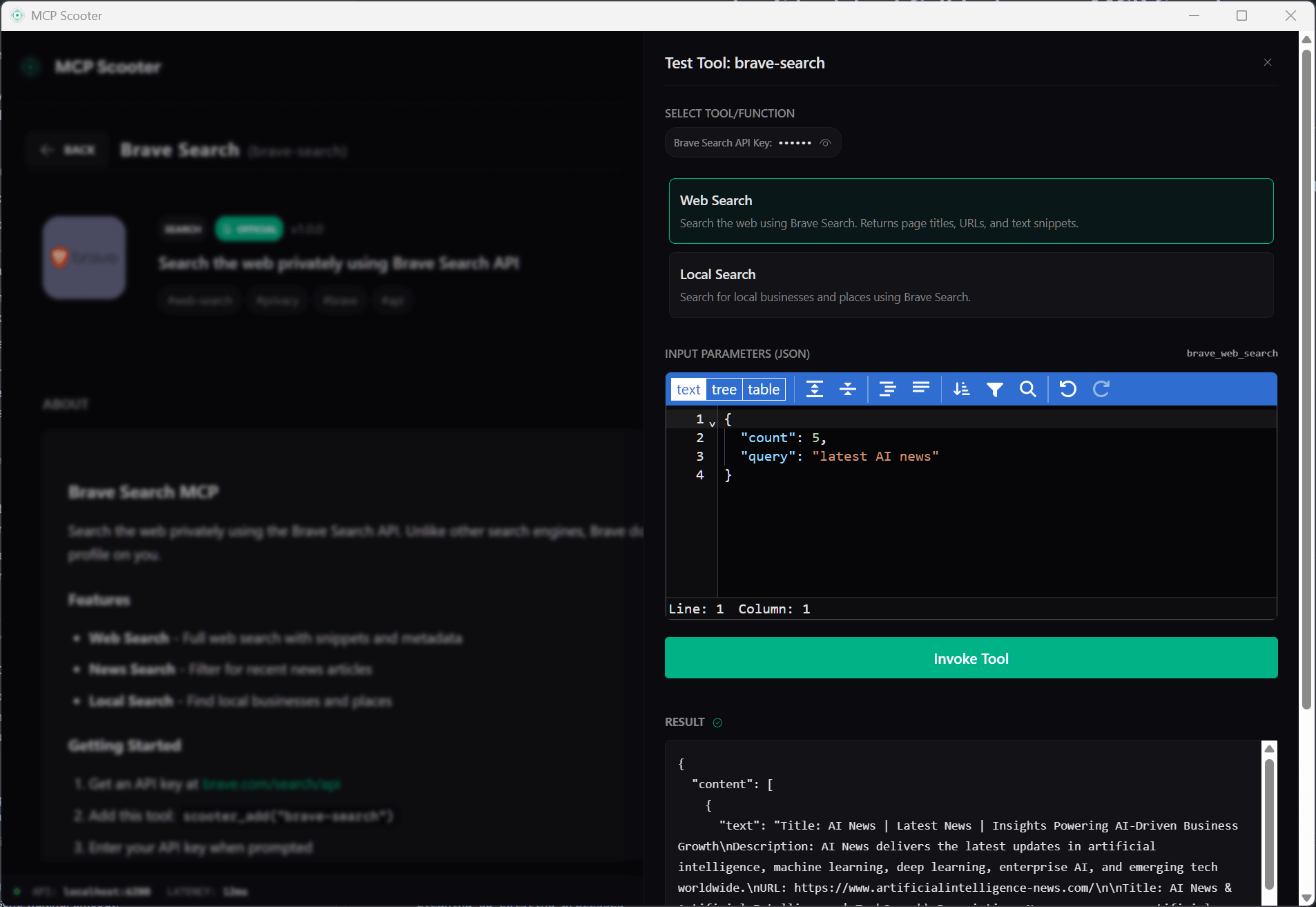Screen dimensions: 1316x907
Task: Open the JSON filter/transform funnel icon
Action: pyautogui.click(x=994, y=389)
